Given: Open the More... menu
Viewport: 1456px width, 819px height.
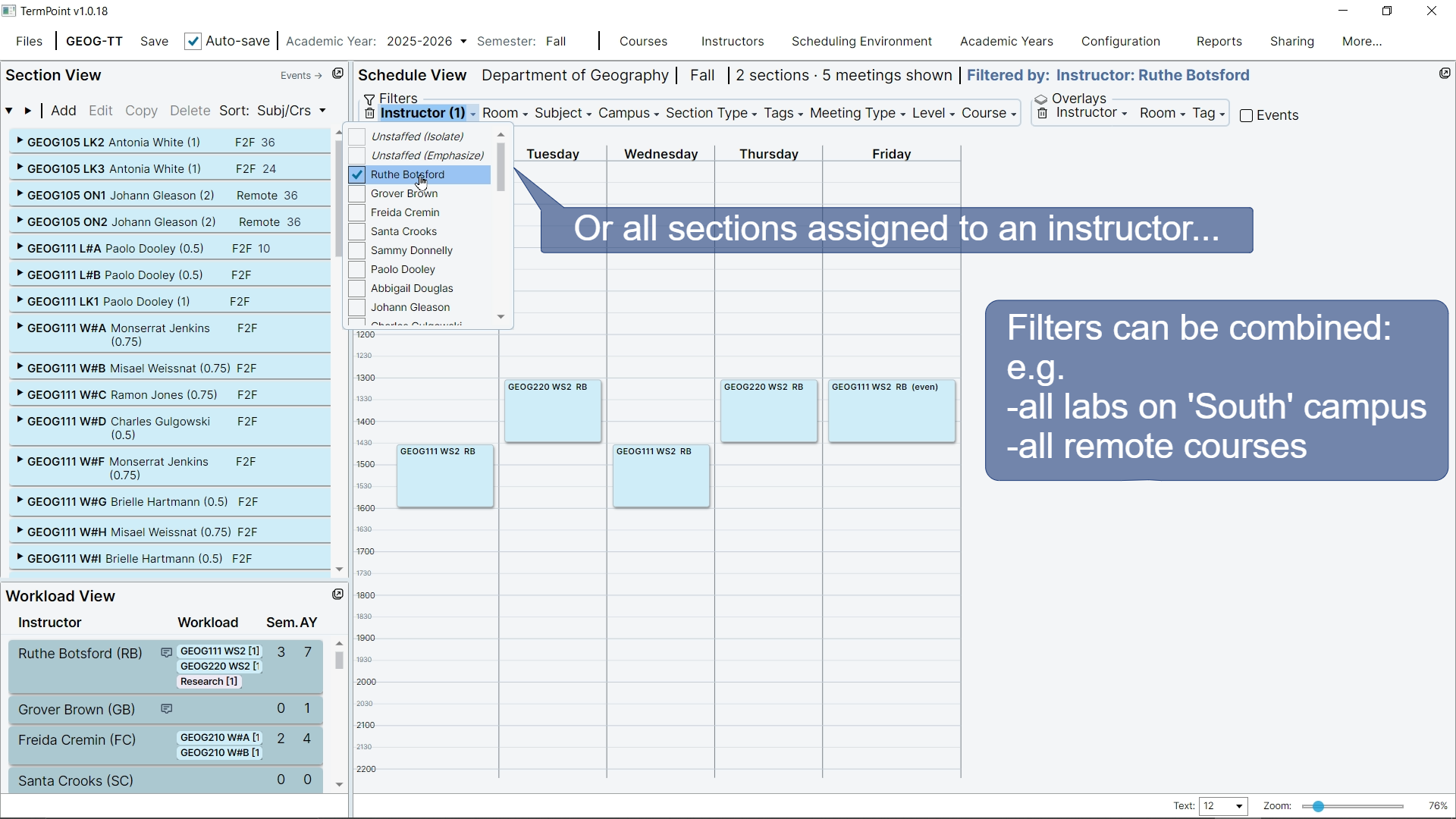Looking at the screenshot, I should tap(1361, 42).
